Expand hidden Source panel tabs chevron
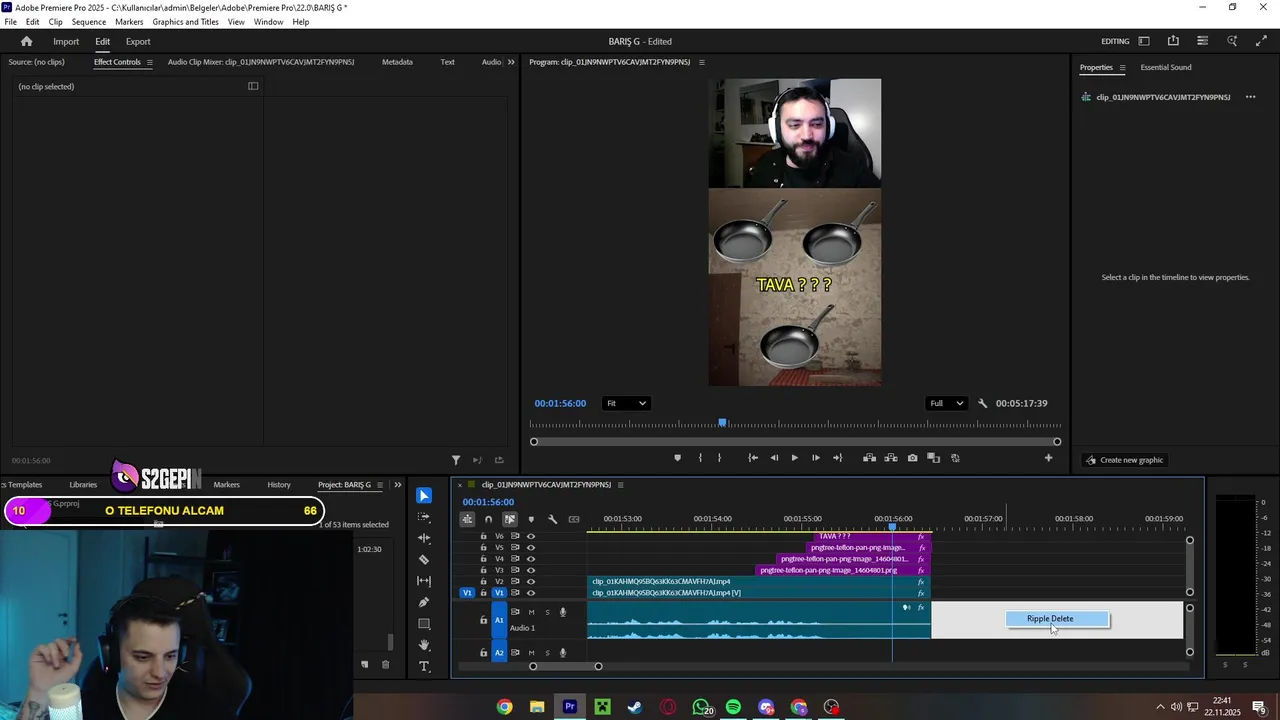Viewport: 1280px width, 720px height. tap(511, 62)
